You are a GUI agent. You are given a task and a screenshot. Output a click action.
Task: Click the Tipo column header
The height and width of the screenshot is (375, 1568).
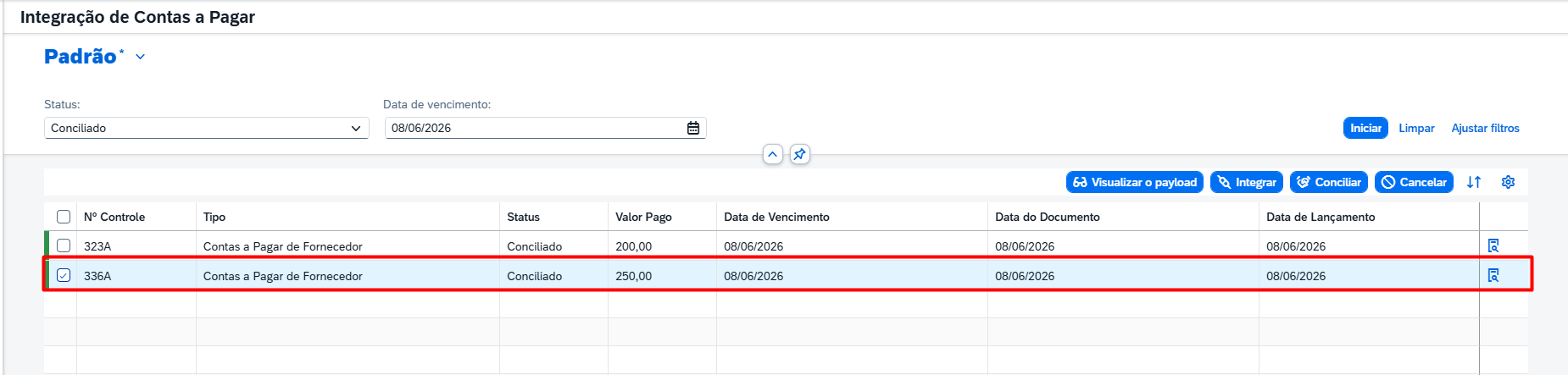click(x=348, y=217)
